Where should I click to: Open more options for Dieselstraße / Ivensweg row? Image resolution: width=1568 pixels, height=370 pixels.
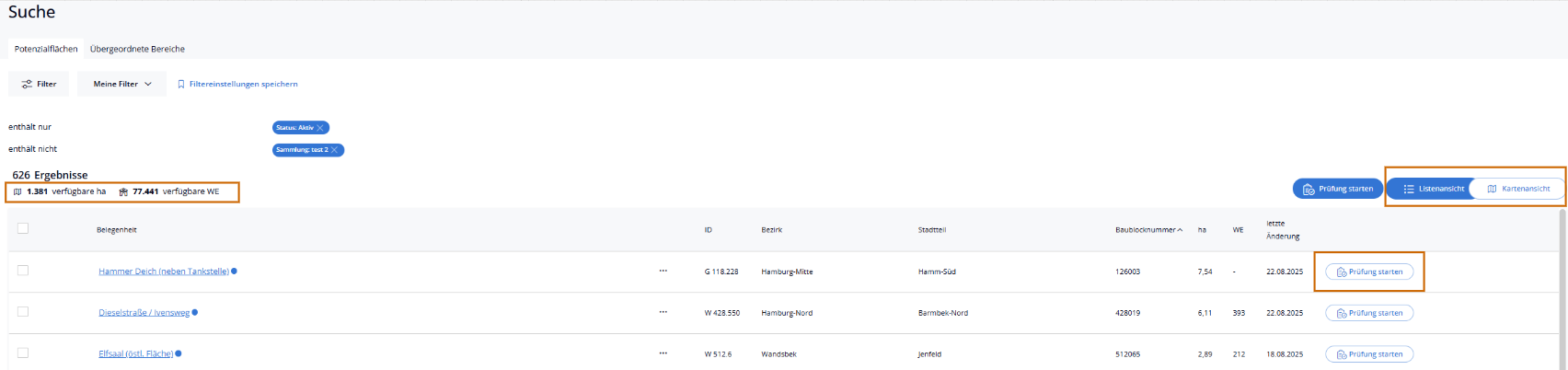point(663,313)
